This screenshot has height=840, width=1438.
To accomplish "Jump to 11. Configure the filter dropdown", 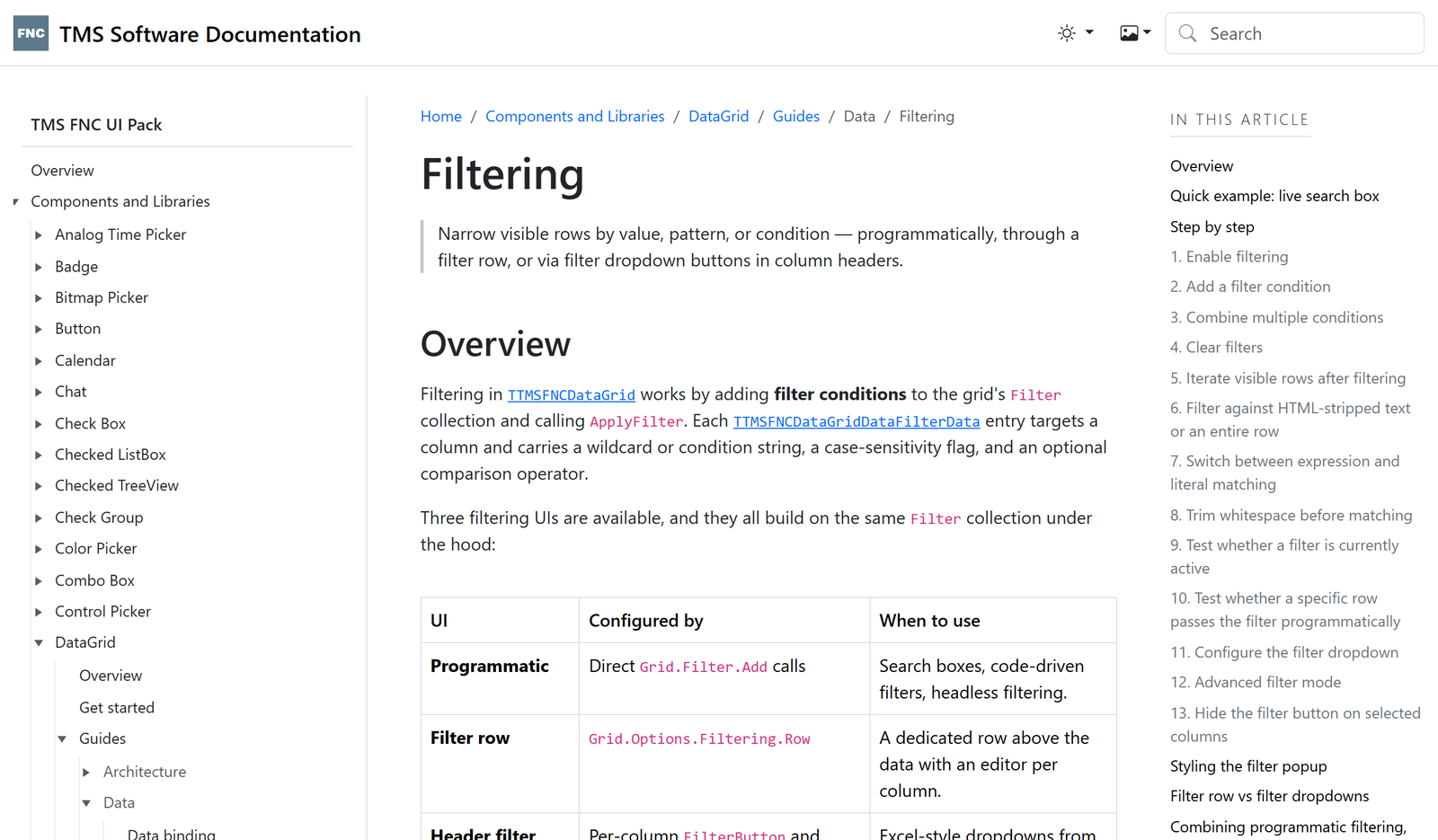I will pyautogui.click(x=1284, y=652).
